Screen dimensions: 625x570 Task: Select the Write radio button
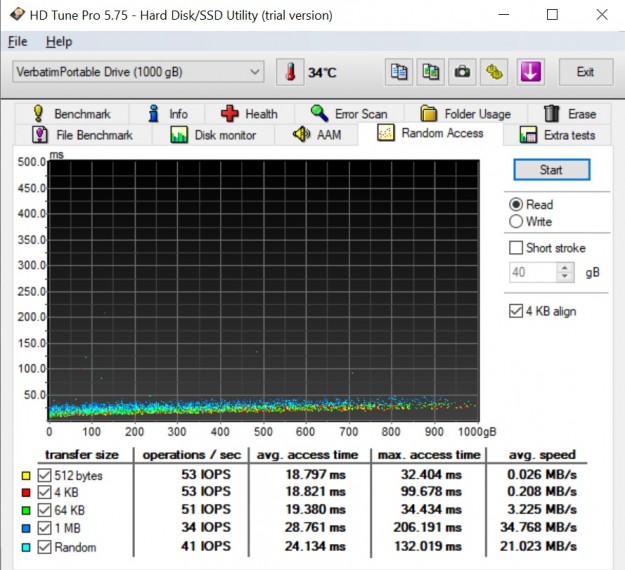pos(516,222)
